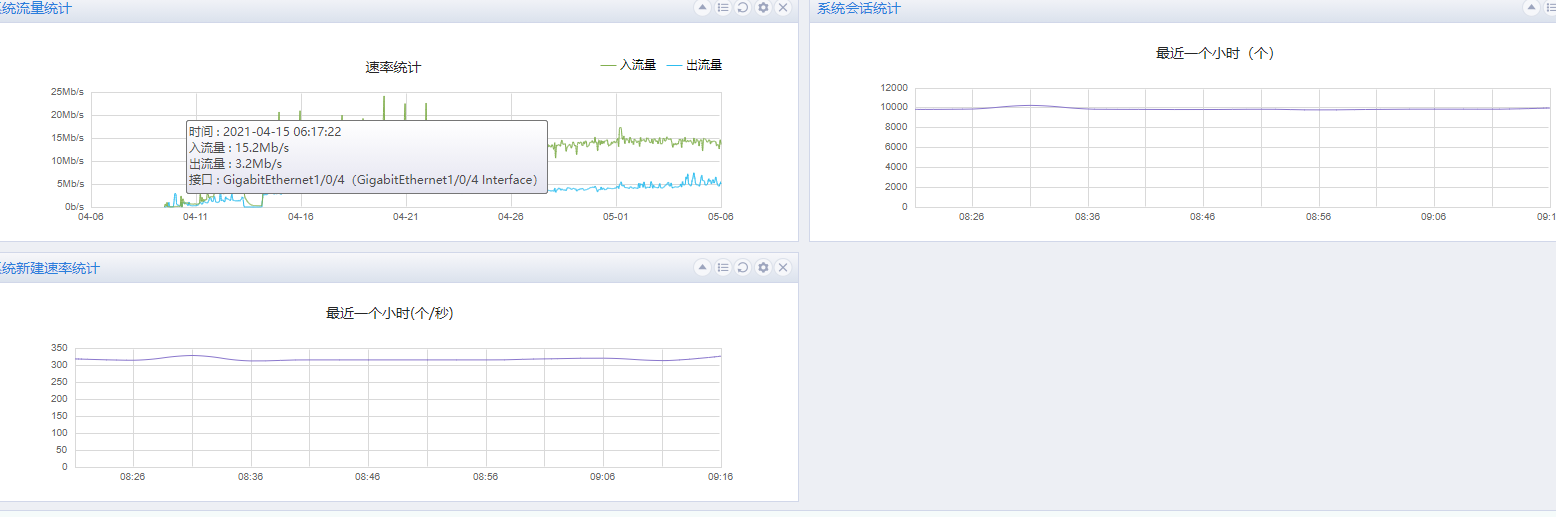This screenshot has width=1556, height=517.
Task: Click the 最近一个小时（个） chart title
Action: (x=1215, y=53)
